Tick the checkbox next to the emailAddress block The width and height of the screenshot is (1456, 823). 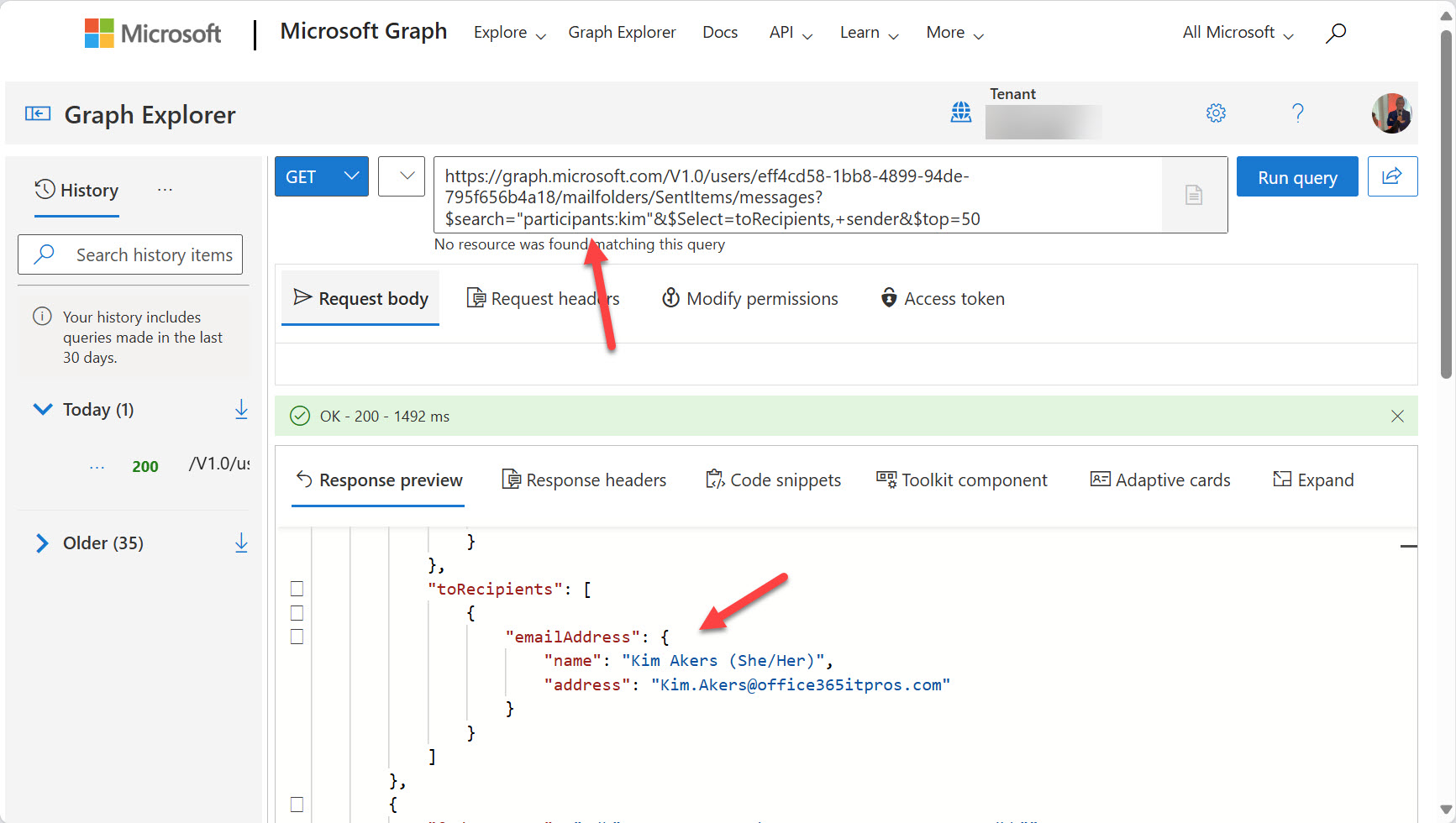pyautogui.click(x=297, y=636)
